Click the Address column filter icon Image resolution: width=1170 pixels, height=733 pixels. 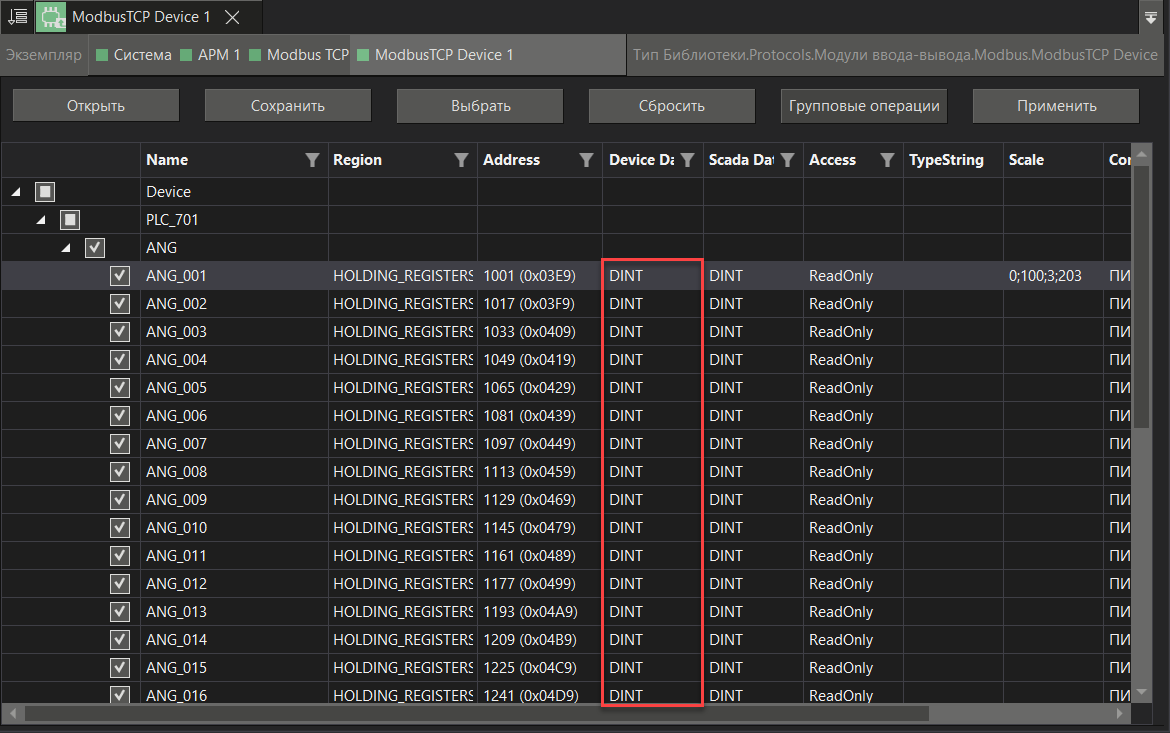point(587,160)
